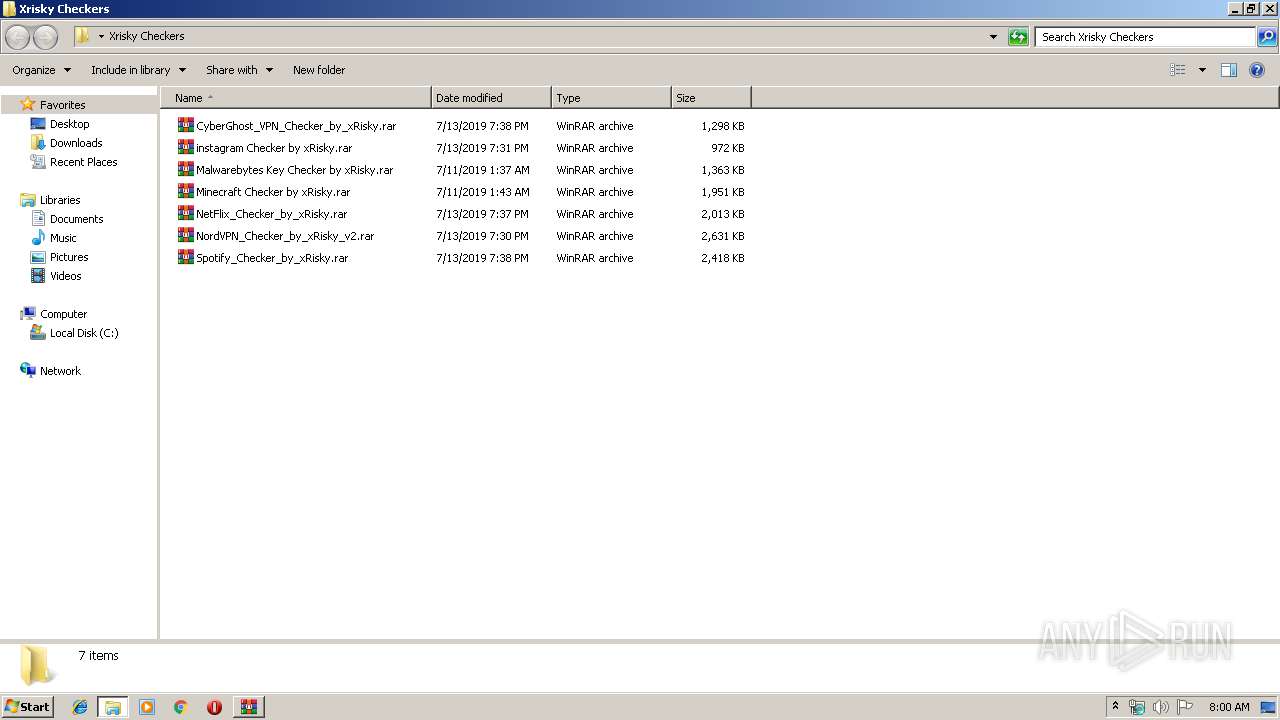Click the network tray icon
This screenshot has height=720, width=1280.
coord(1137,707)
